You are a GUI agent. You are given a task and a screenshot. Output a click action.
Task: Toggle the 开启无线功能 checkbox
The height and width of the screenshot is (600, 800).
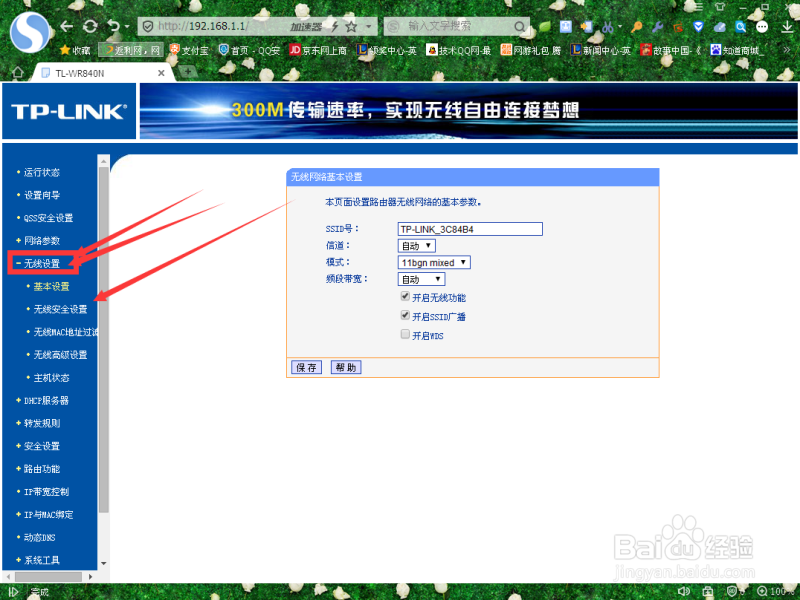click(x=405, y=296)
